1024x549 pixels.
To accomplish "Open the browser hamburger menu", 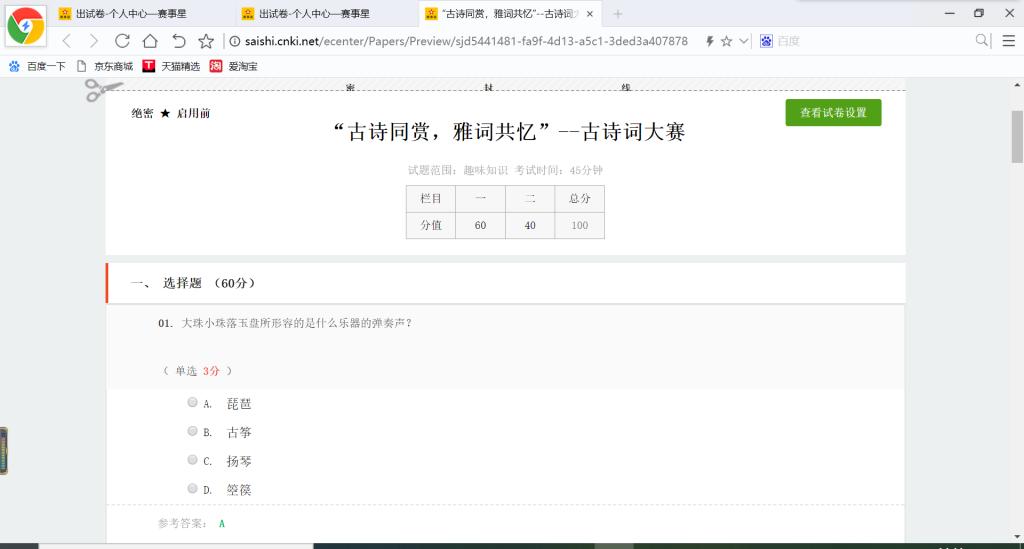I will click(1008, 41).
